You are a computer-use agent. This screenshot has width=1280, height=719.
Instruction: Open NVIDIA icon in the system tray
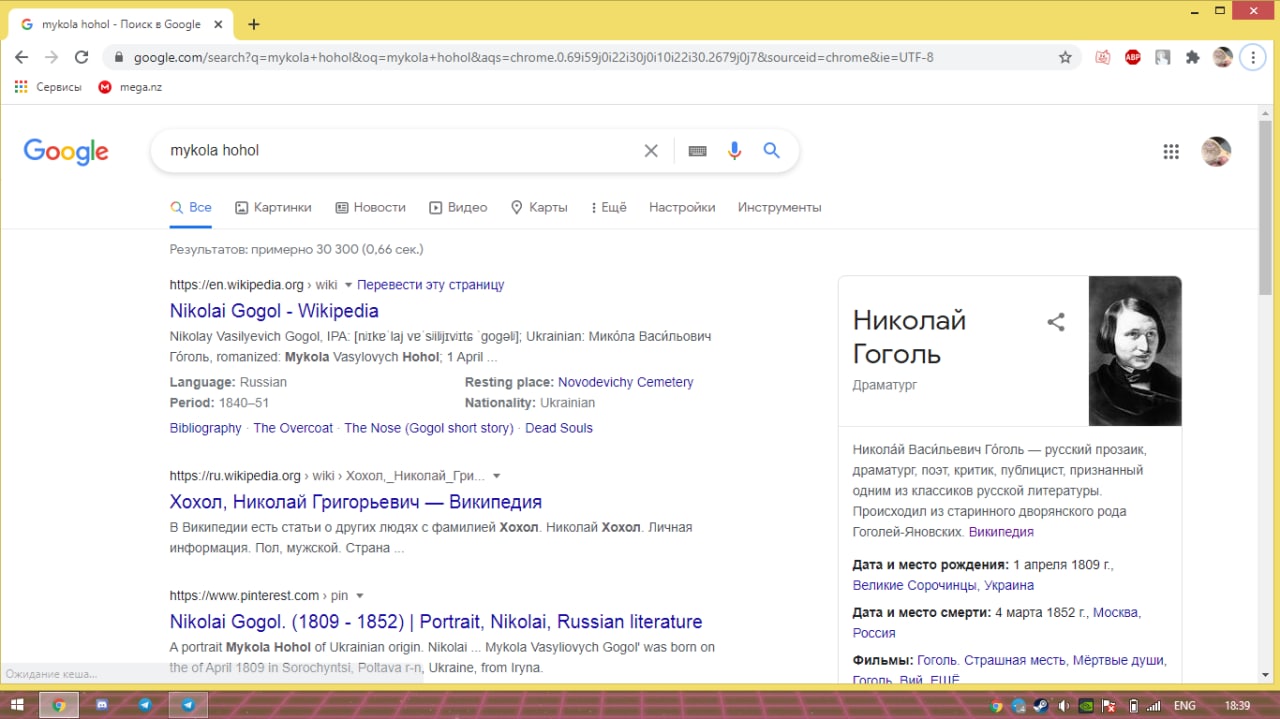click(1087, 705)
